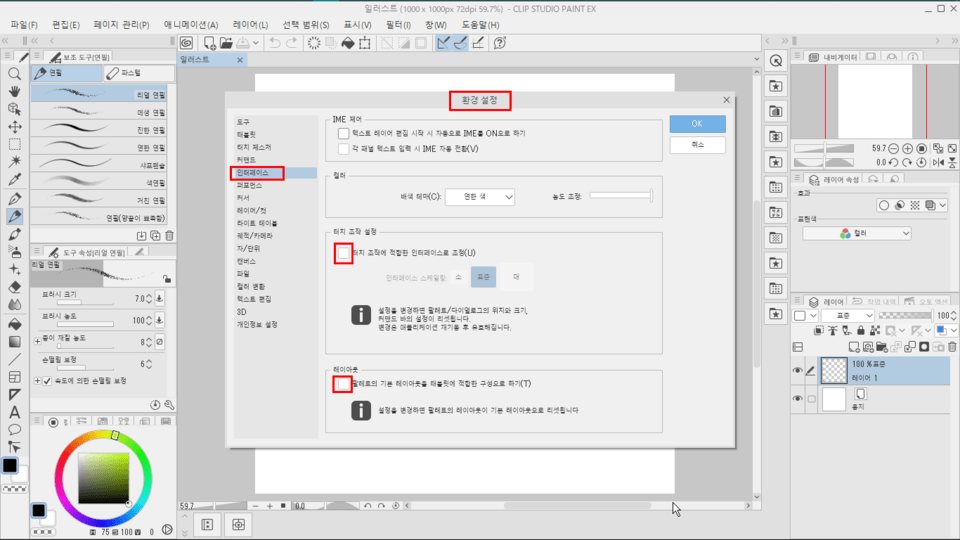Screen dimensions: 960x540
Task: Check '태블릿에 적합한 구성으로 하기(T)' layout checkbox
Action: 343,384
